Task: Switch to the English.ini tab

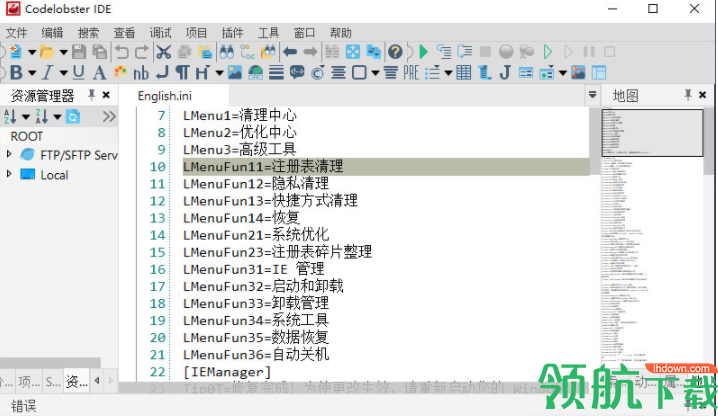Action: point(165,96)
